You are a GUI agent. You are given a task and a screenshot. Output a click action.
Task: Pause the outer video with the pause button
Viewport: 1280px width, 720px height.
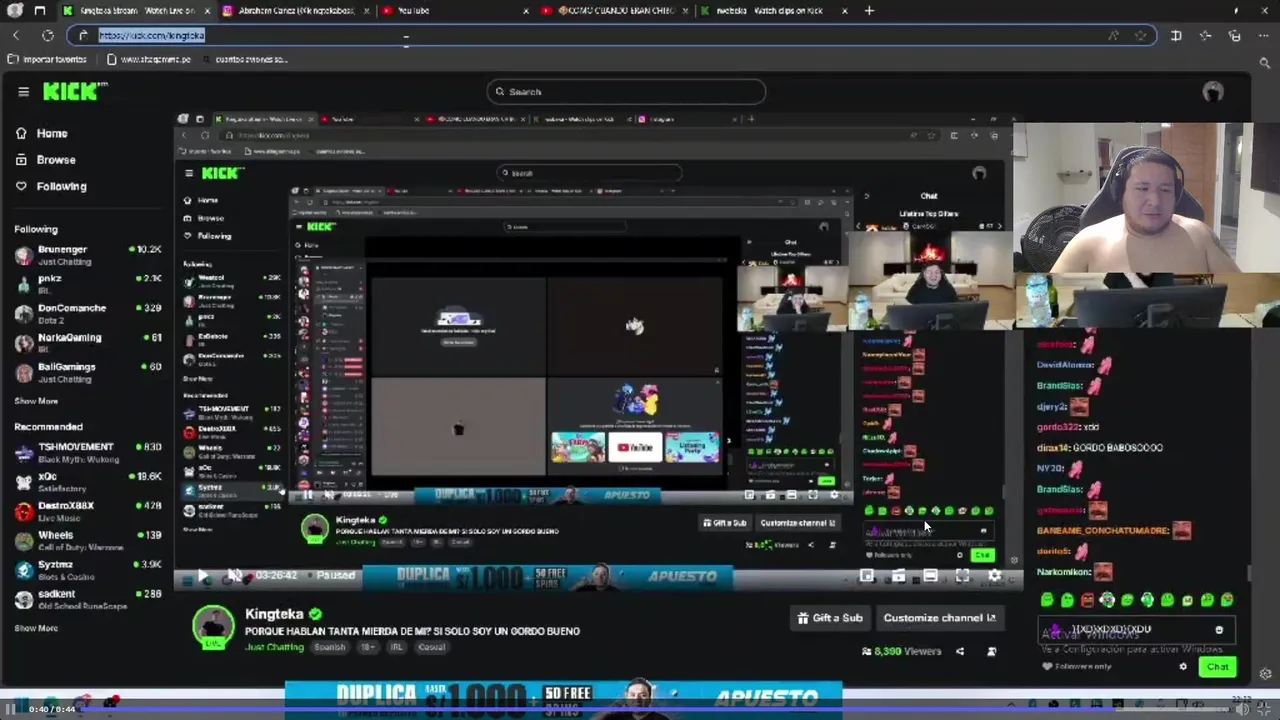click(x=12, y=709)
